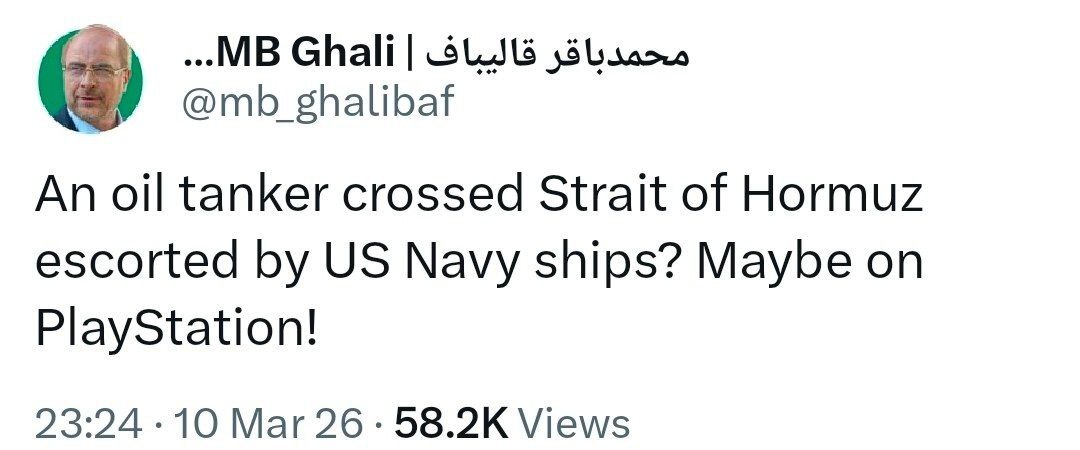Click the dot separator before the date
1080x450 pixels.
click(x=158, y=423)
